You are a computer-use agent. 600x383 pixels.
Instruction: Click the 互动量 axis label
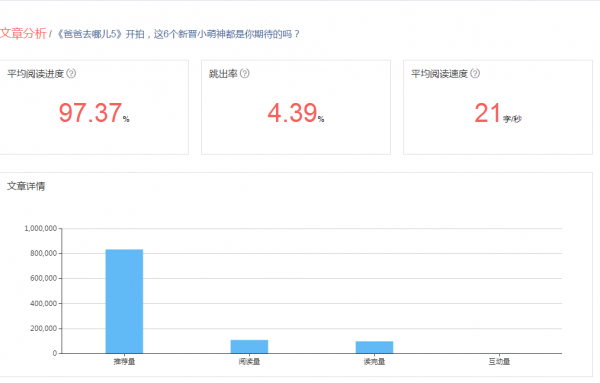click(x=499, y=362)
